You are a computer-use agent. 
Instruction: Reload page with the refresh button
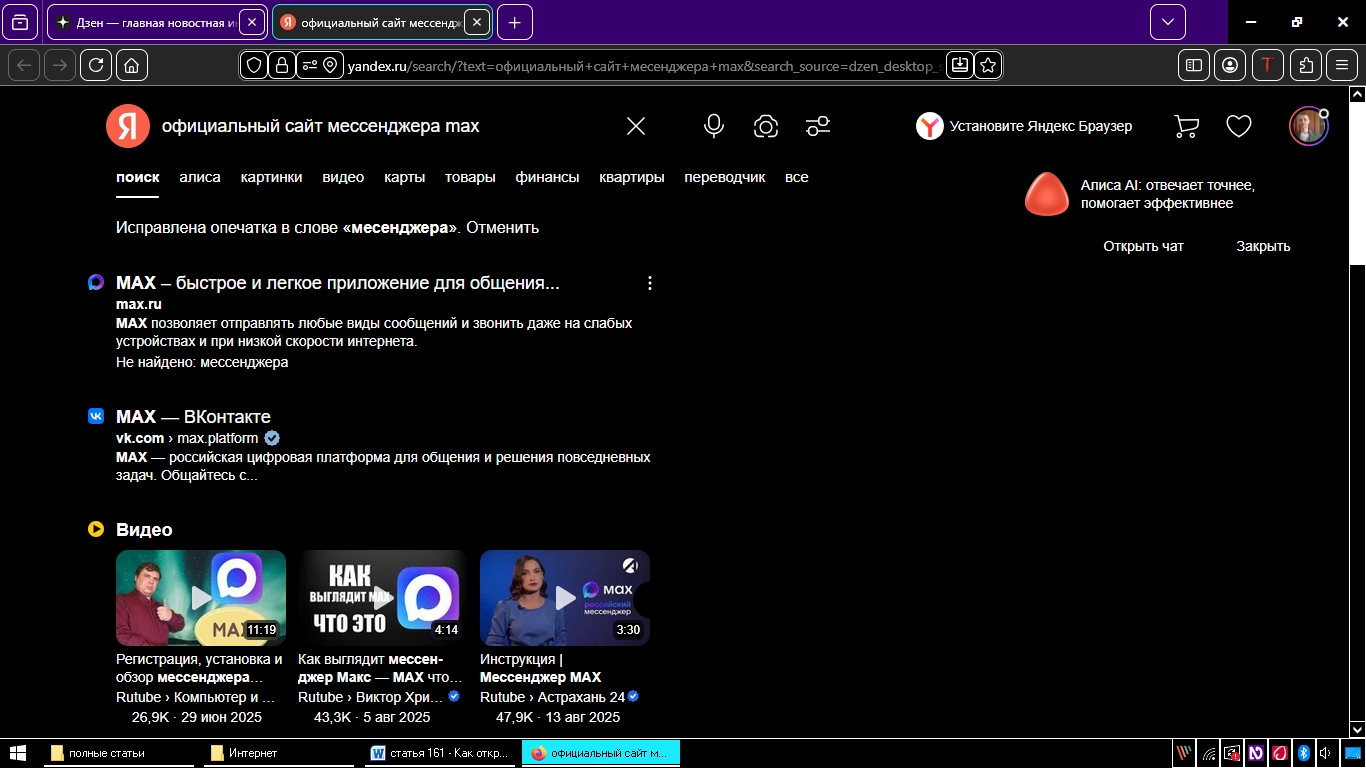(x=96, y=65)
